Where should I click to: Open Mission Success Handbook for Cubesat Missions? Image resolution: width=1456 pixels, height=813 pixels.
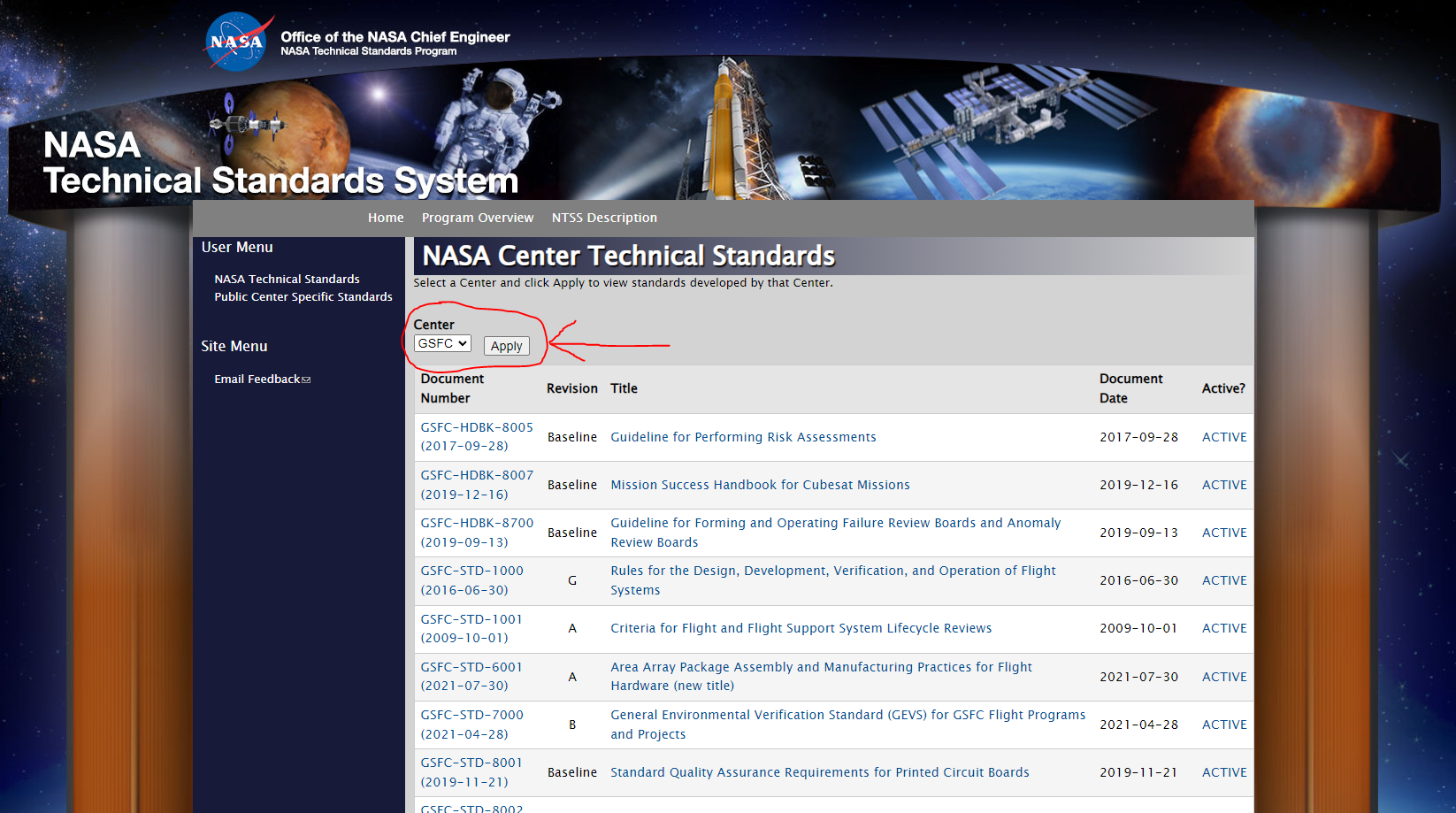pyautogui.click(x=759, y=484)
